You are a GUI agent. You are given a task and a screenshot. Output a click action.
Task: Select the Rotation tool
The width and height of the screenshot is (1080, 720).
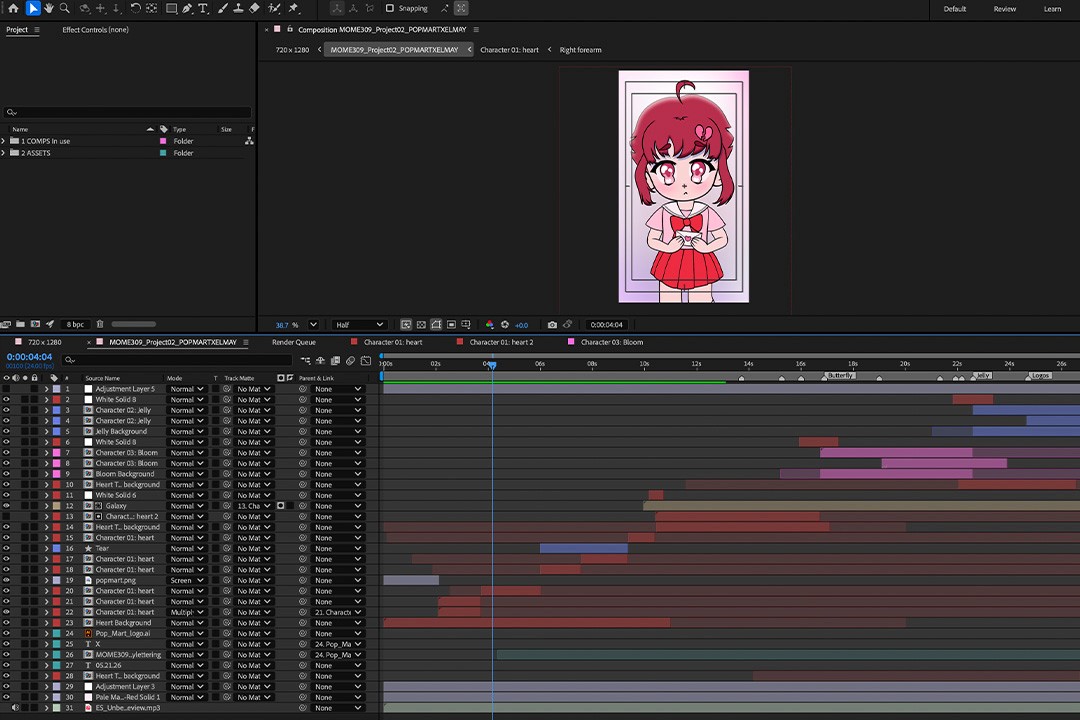[x=135, y=8]
